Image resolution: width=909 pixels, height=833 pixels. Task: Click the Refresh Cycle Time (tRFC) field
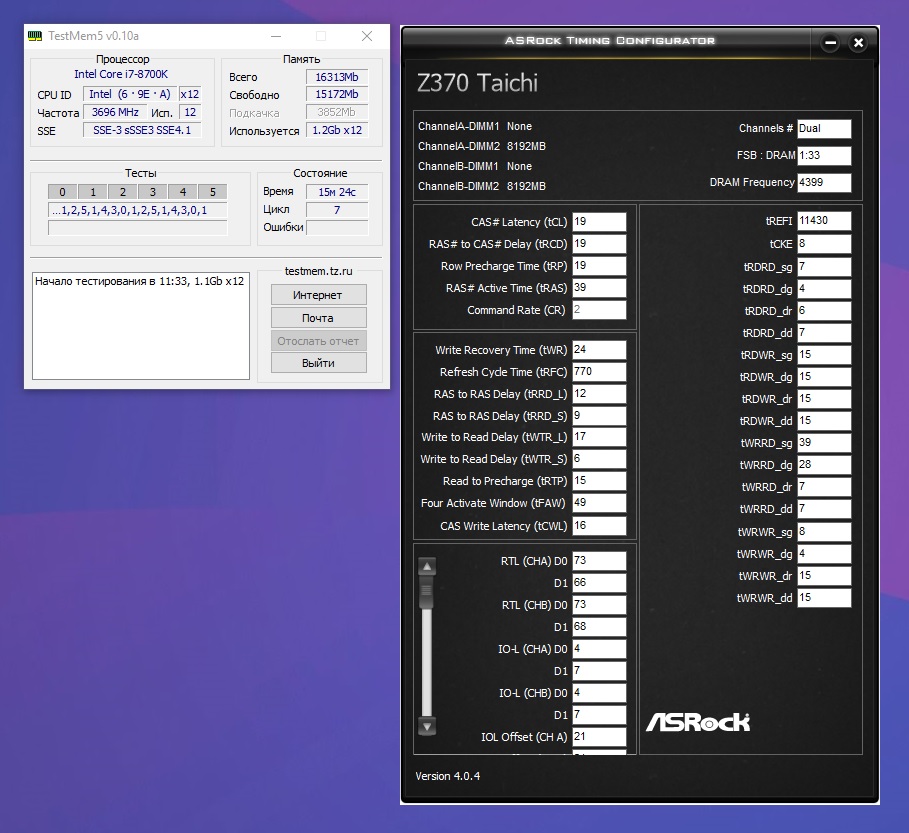[x=599, y=372]
